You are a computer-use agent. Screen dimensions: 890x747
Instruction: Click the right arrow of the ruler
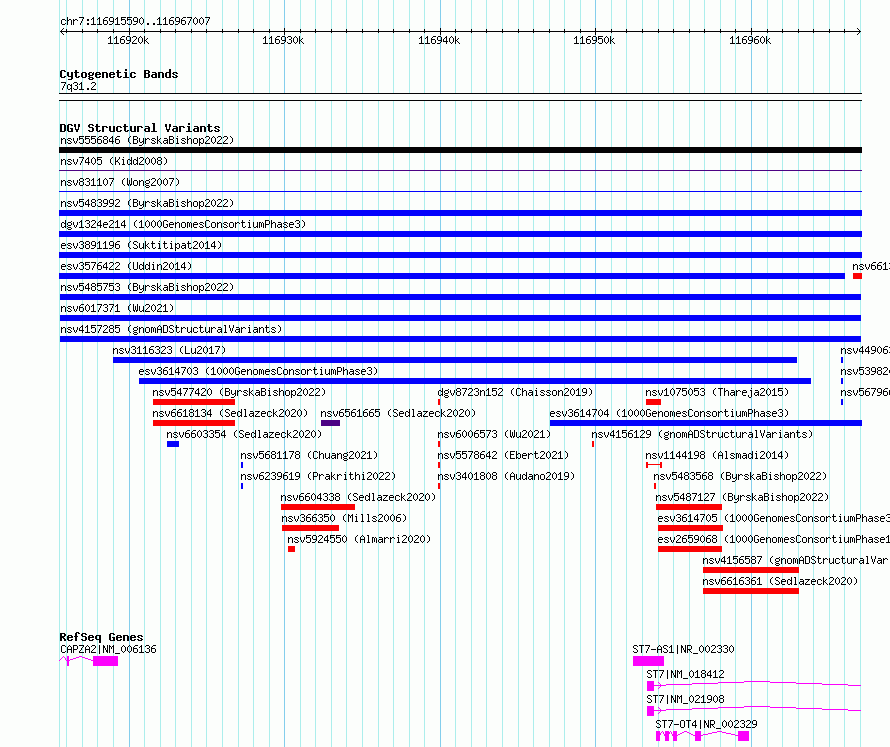859,31
